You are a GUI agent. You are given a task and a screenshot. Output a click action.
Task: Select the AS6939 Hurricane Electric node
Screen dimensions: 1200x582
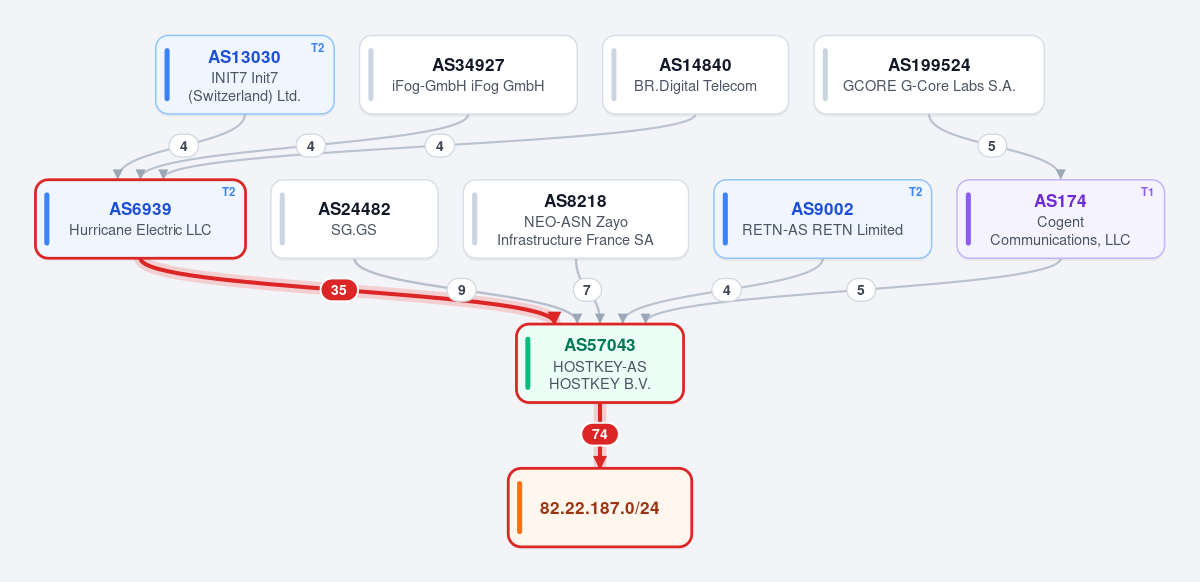point(140,219)
